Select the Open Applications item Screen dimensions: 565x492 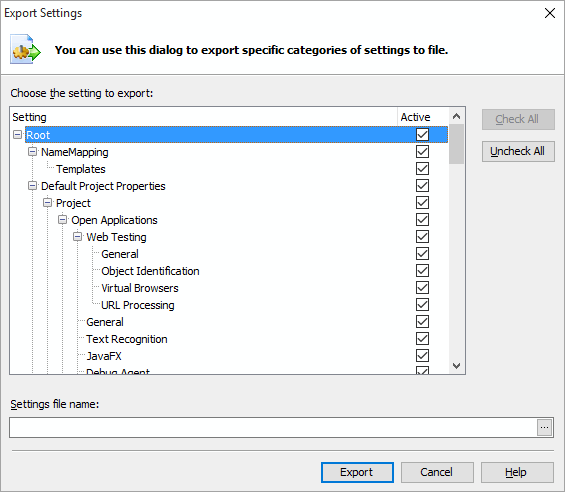click(x=114, y=220)
